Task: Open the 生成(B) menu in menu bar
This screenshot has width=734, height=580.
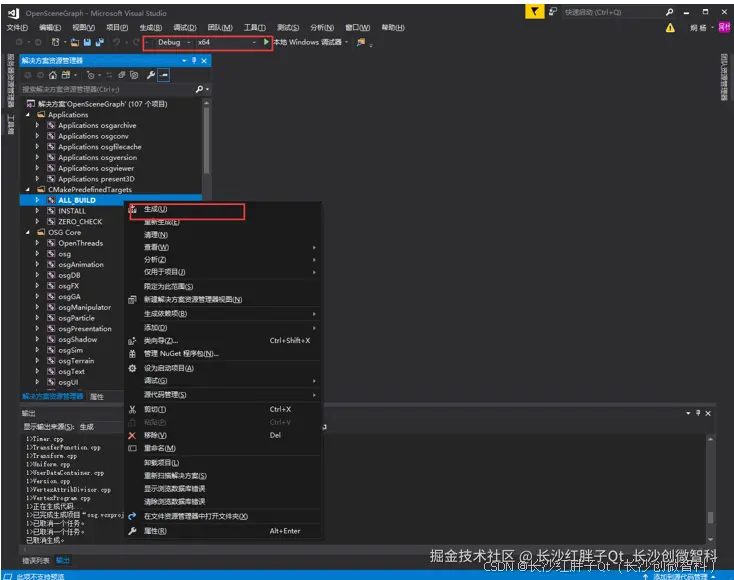Action: click(x=151, y=28)
